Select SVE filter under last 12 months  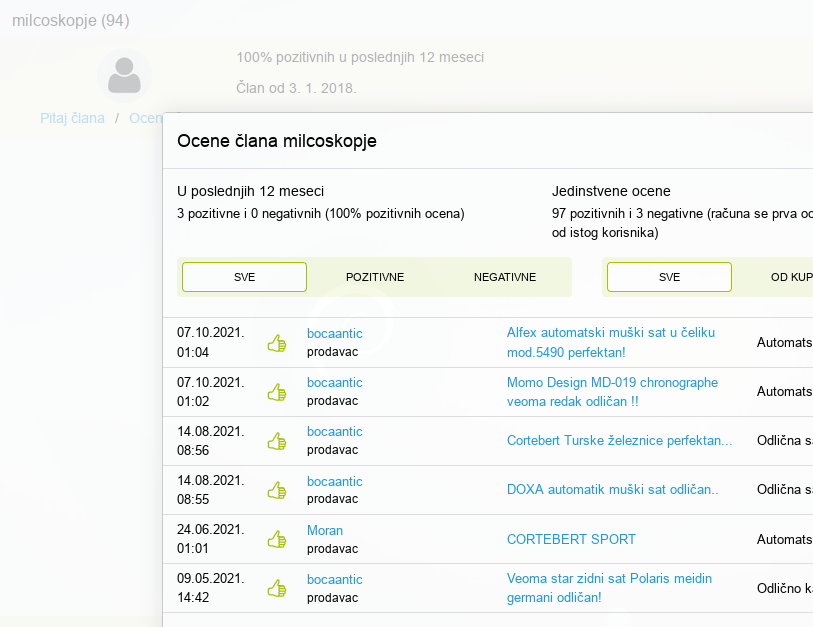pyautogui.click(x=244, y=277)
